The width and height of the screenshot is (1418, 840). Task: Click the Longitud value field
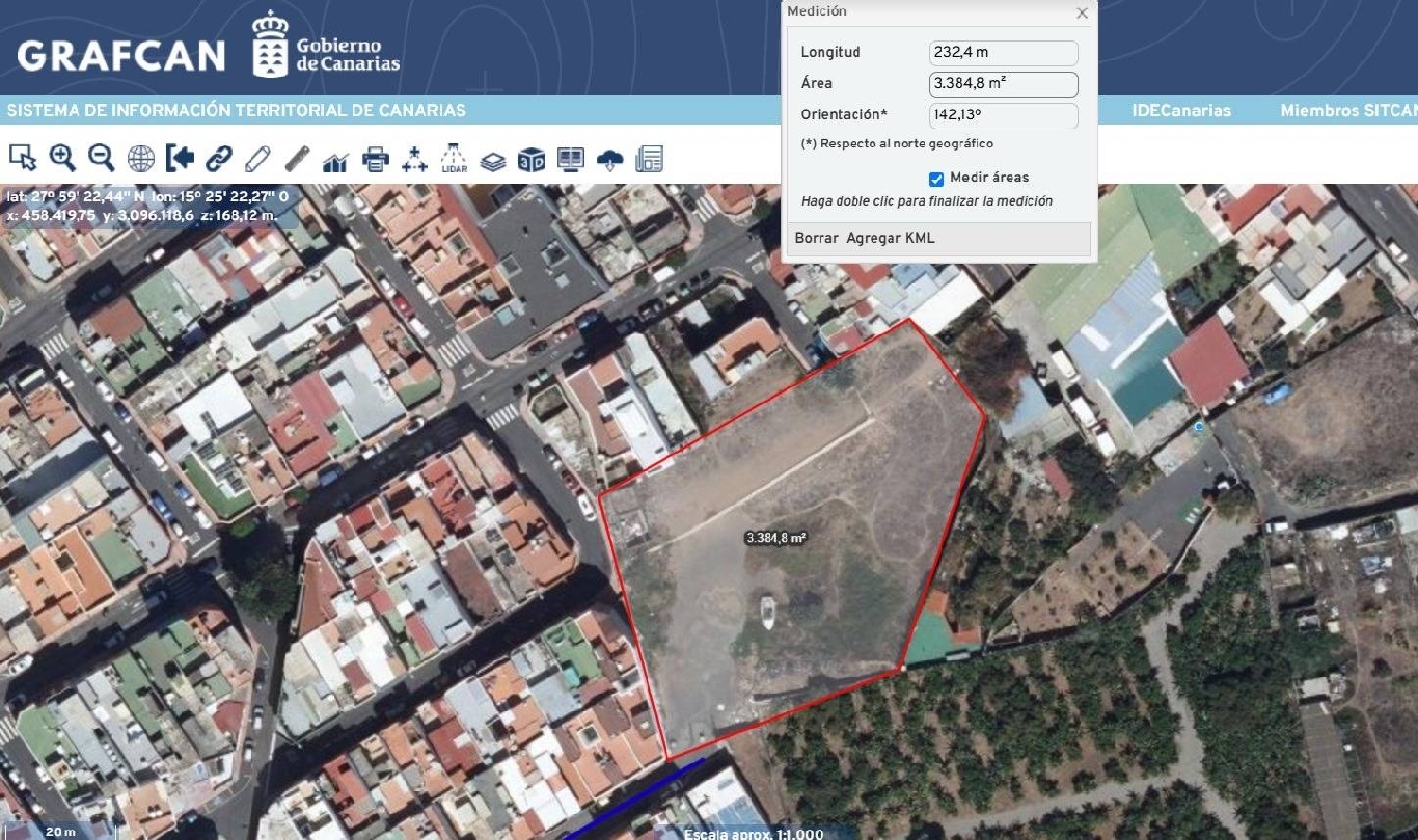click(x=1004, y=53)
